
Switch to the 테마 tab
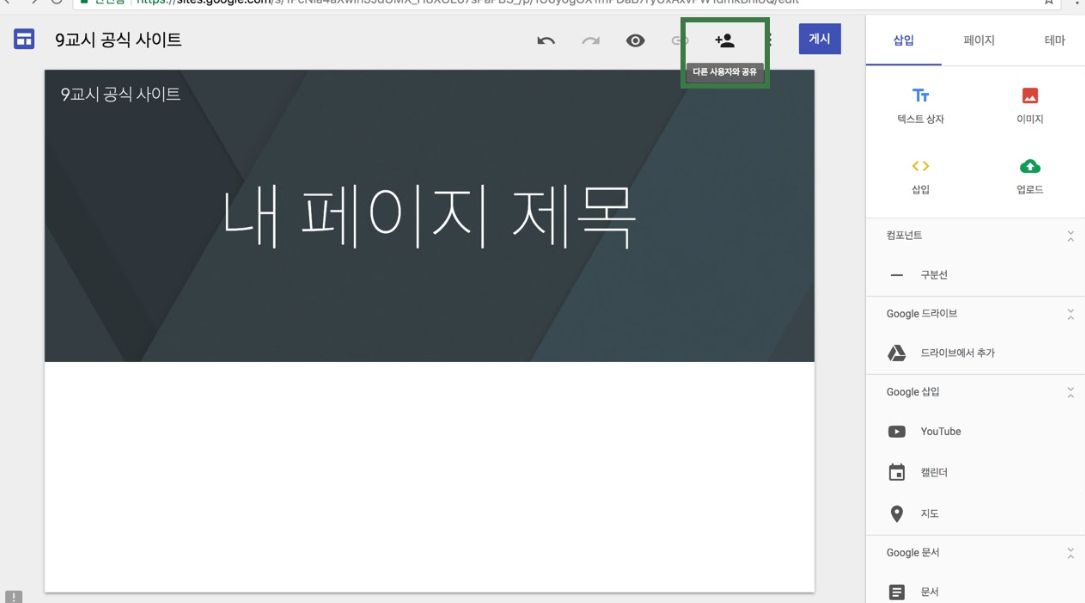click(x=1054, y=40)
